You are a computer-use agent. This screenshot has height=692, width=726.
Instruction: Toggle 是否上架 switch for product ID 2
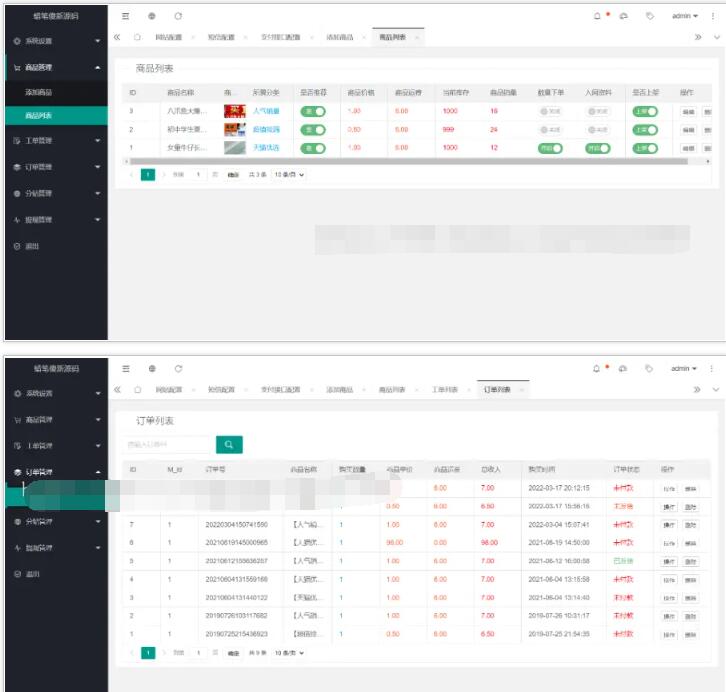pyautogui.click(x=646, y=130)
